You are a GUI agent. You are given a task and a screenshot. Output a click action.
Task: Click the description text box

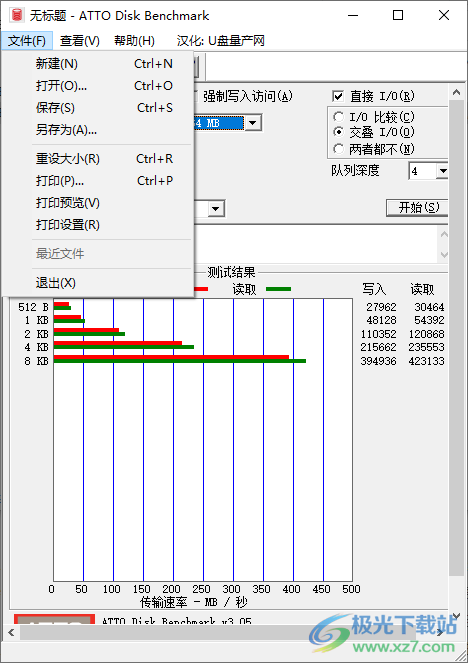coord(317,244)
